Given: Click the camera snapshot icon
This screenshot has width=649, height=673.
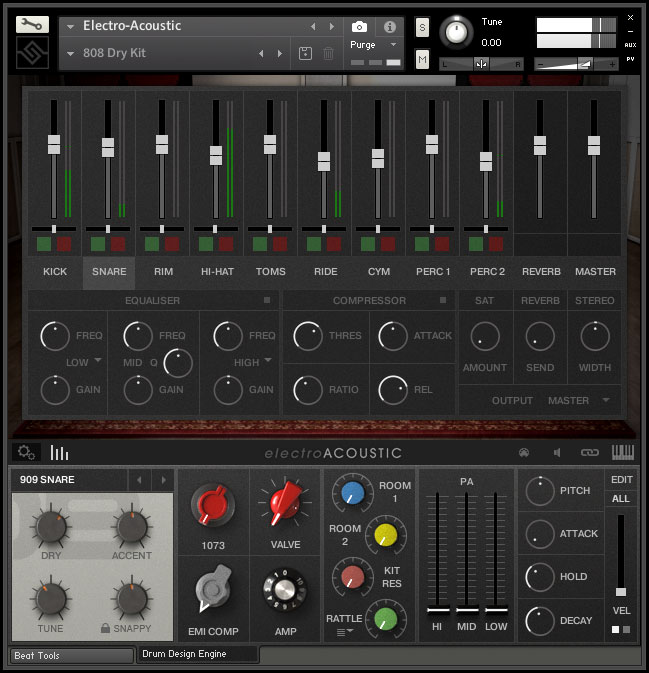Looking at the screenshot, I should [x=359, y=26].
